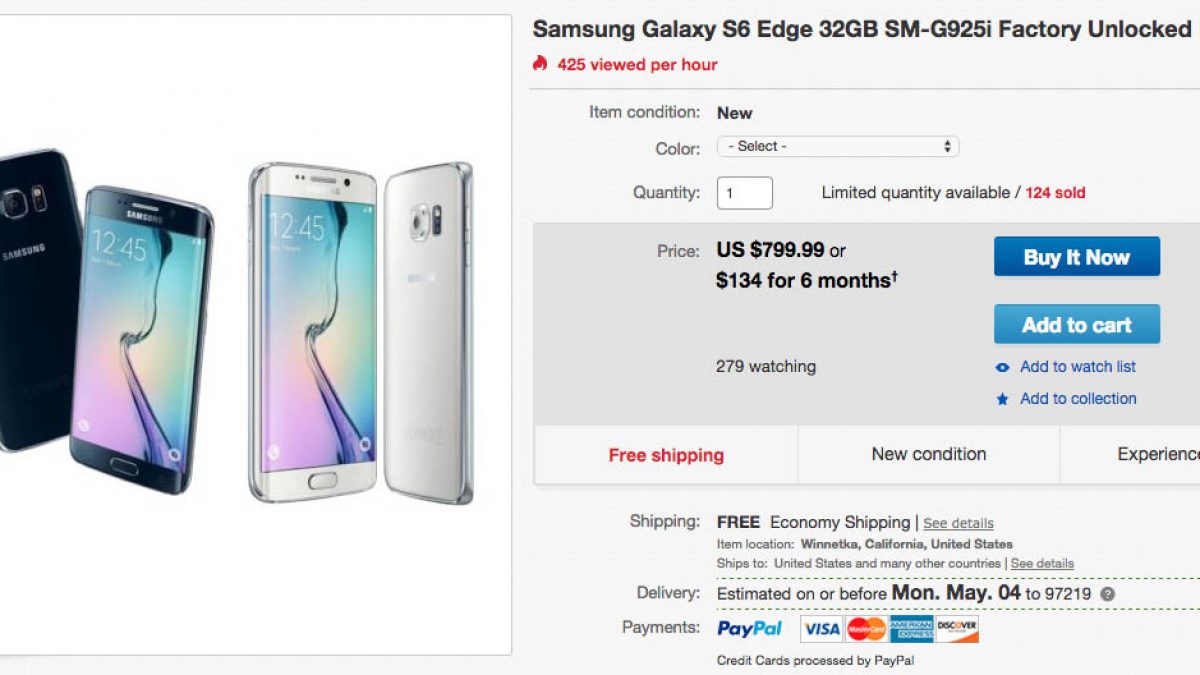Screen dimensions: 1200x675
Task: Click the Quantity input field
Action: [x=744, y=193]
